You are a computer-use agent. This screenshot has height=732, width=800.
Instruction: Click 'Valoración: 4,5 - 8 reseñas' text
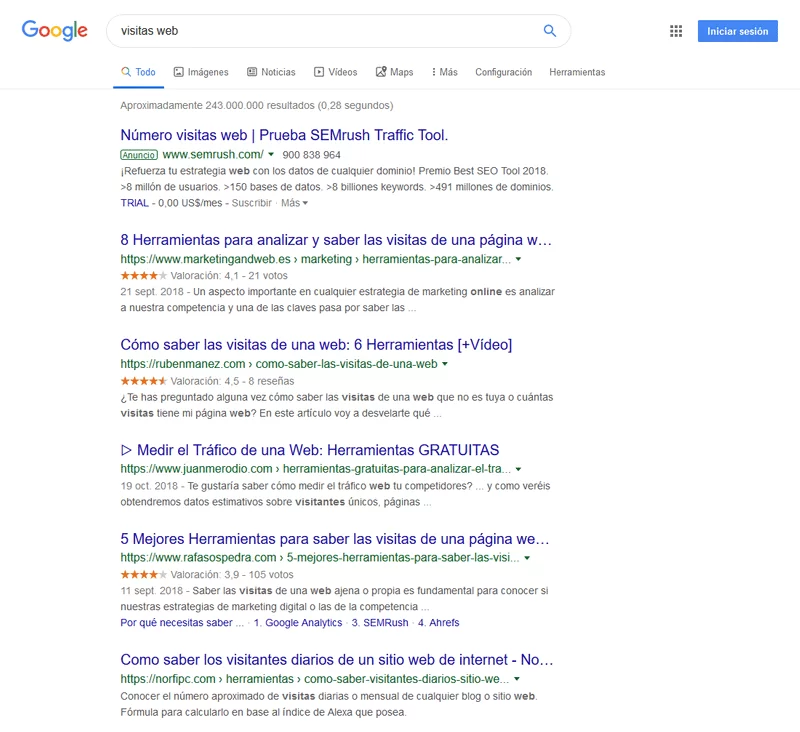pos(232,381)
